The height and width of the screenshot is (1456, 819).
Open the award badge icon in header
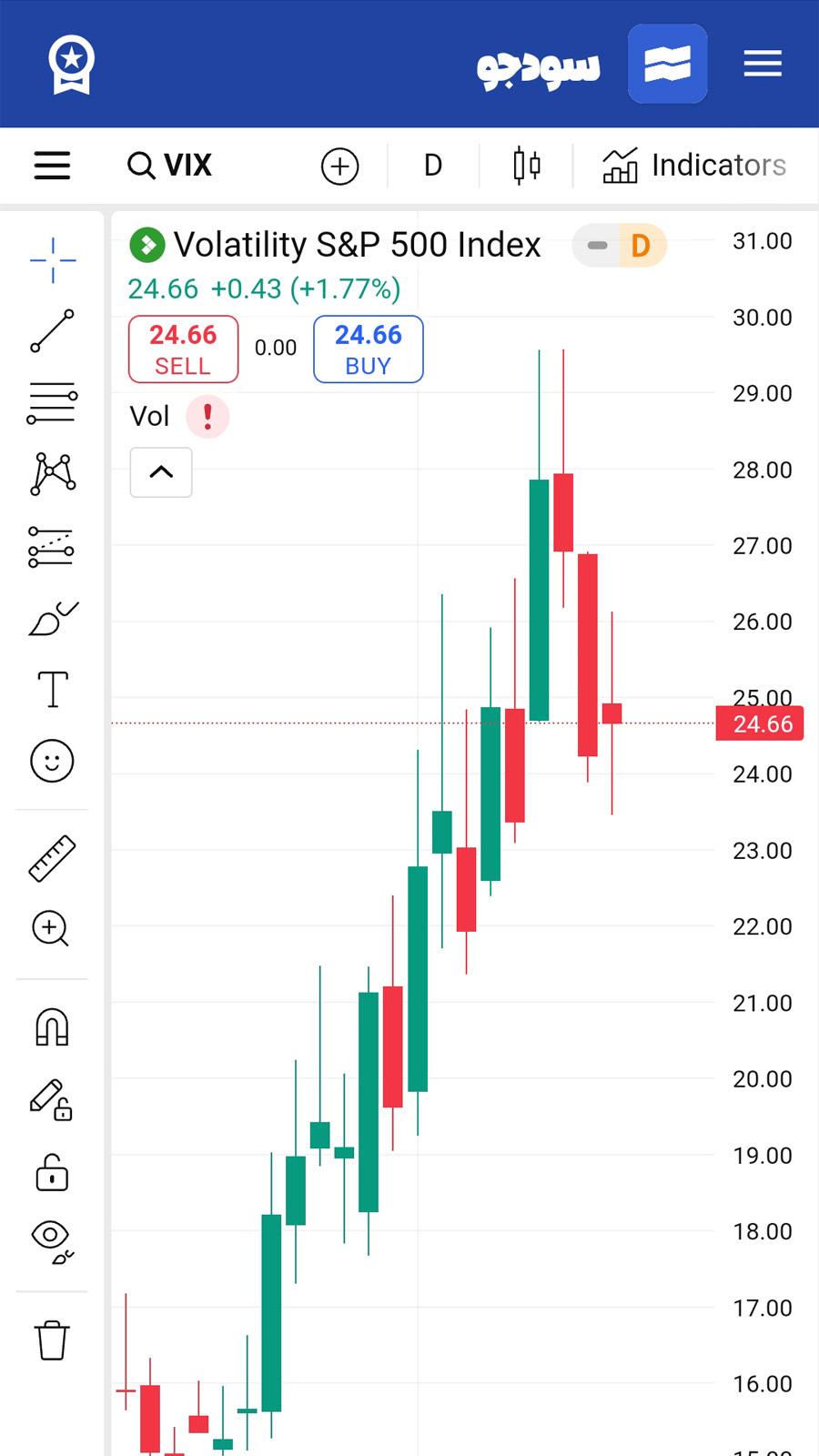[71, 64]
